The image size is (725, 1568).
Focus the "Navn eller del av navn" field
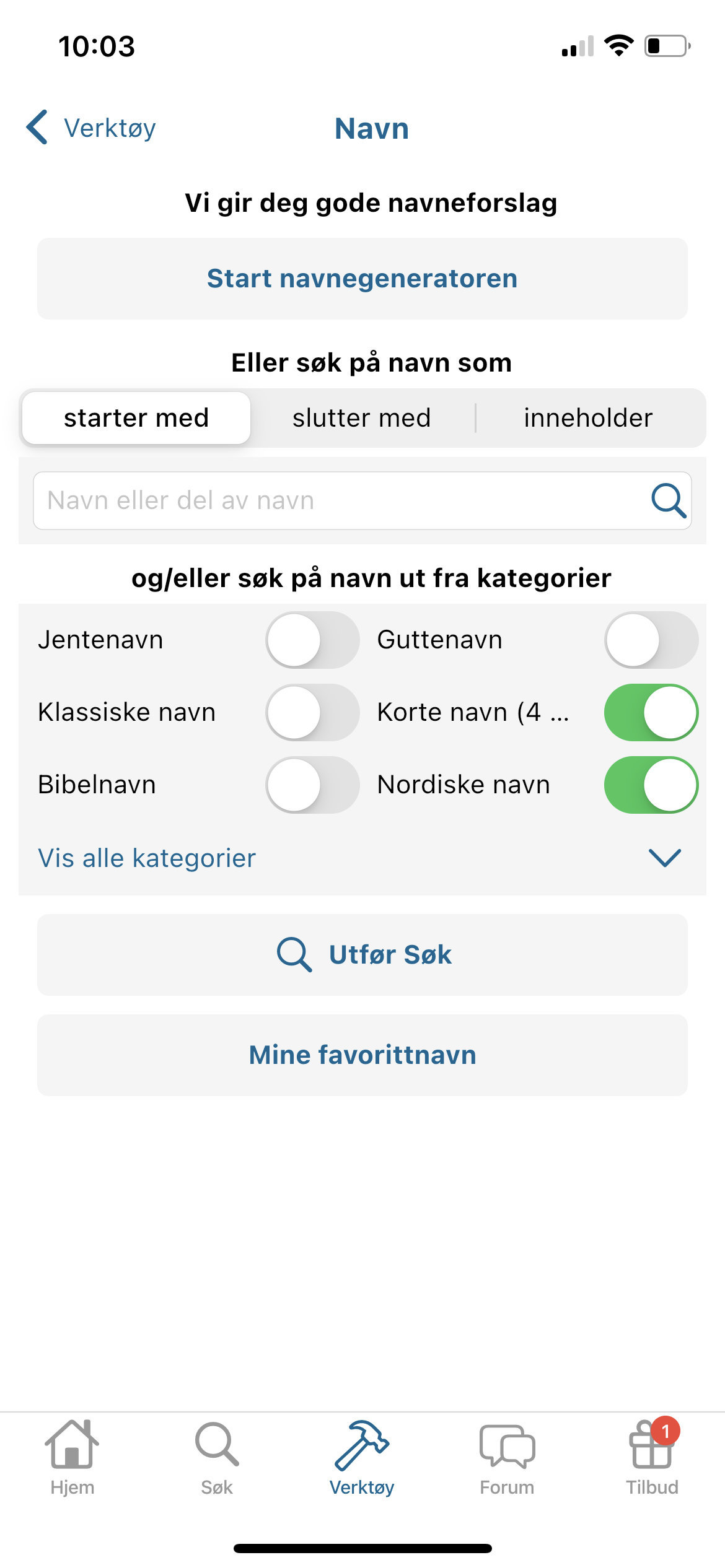pos(335,500)
